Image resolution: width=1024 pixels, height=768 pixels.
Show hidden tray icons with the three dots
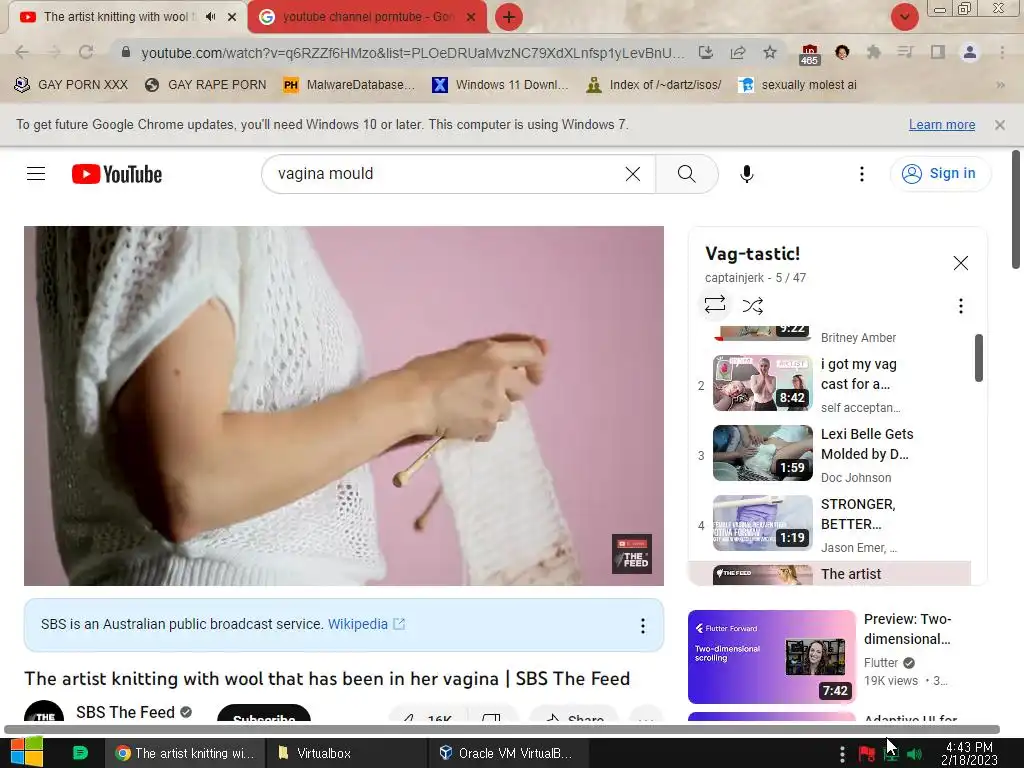coord(842,754)
